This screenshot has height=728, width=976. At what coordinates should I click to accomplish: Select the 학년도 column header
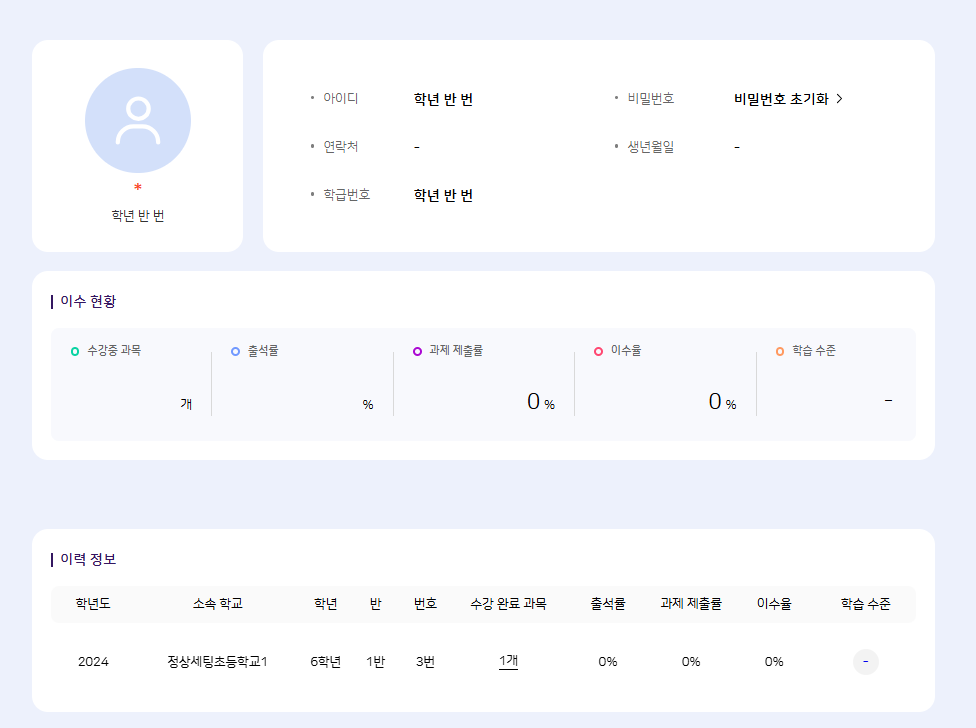tap(93, 604)
